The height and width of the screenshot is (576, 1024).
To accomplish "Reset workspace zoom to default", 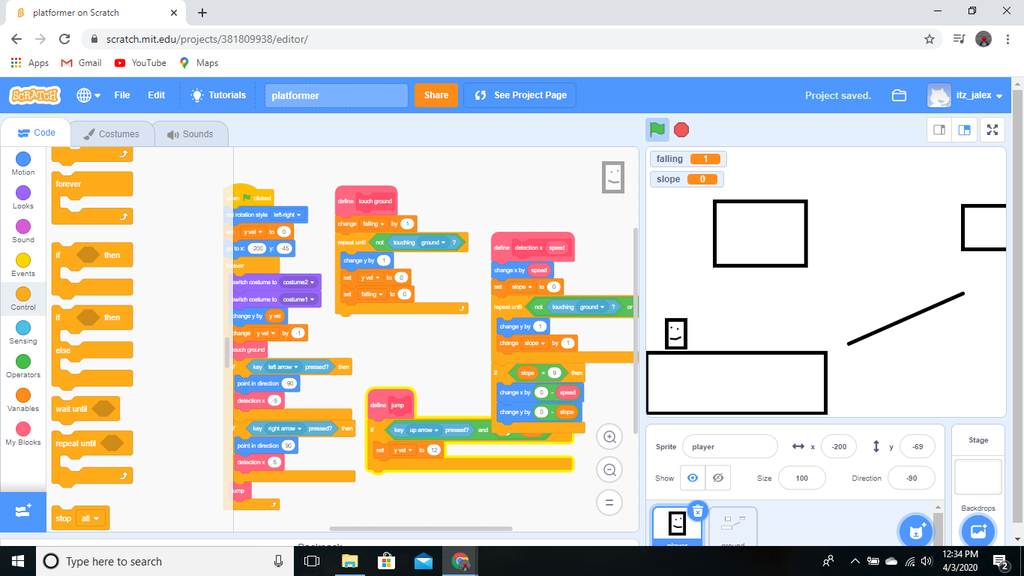I will pyautogui.click(x=609, y=502).
